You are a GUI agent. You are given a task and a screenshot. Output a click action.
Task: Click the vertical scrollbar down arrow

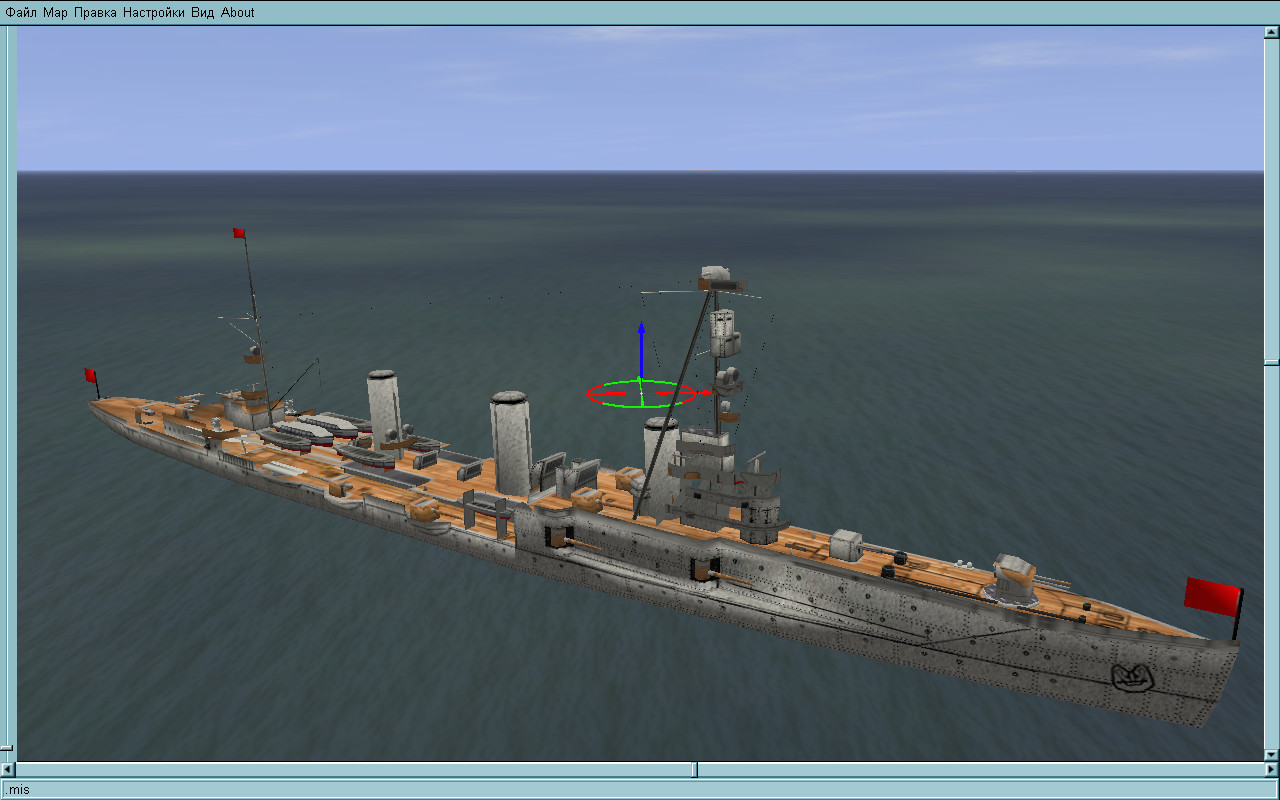click(x=1271, y=754)
